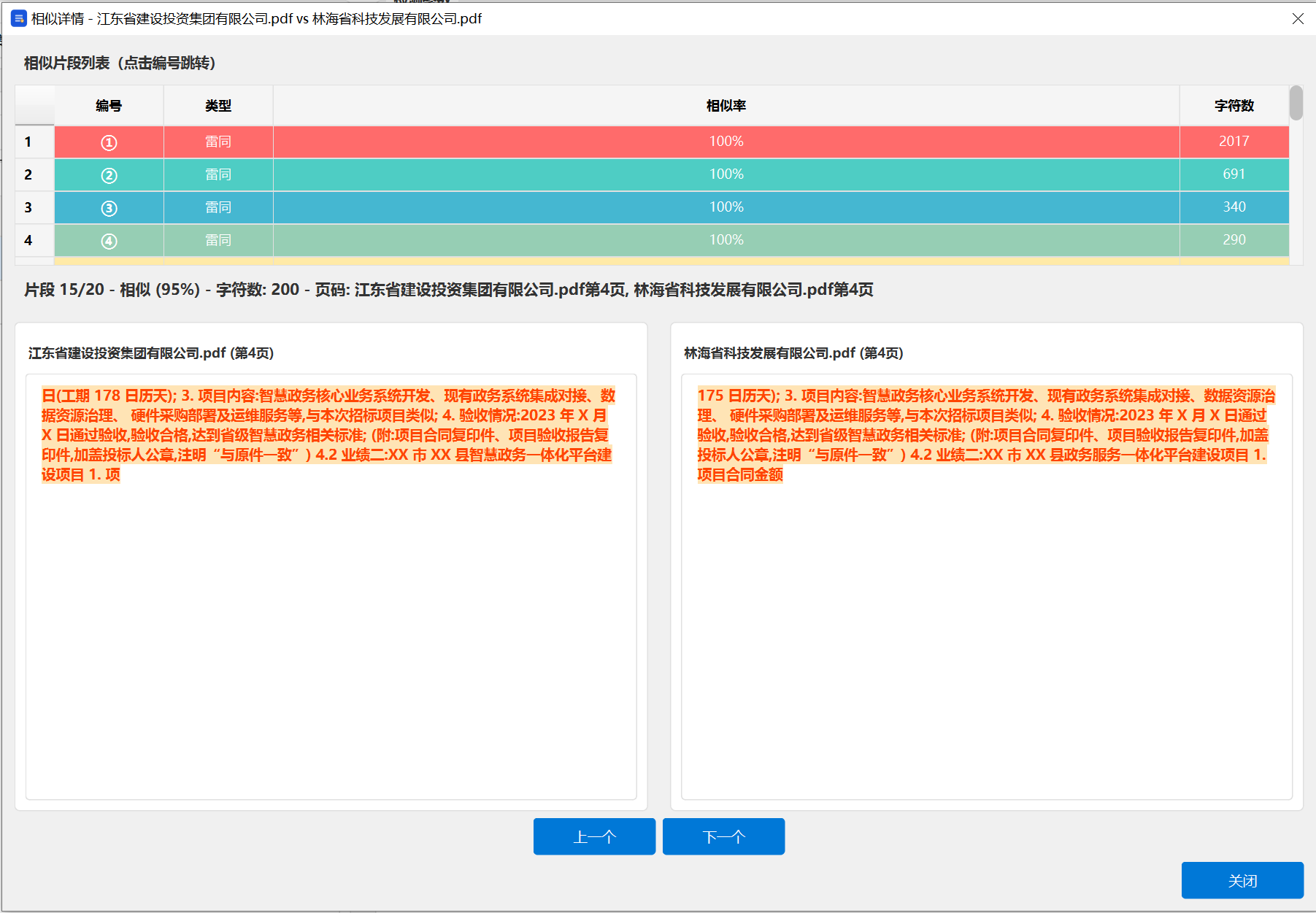This screenshot has height=913, width=1316.
Task: Close the similarity details window
Action: [x=1297, y=18]
